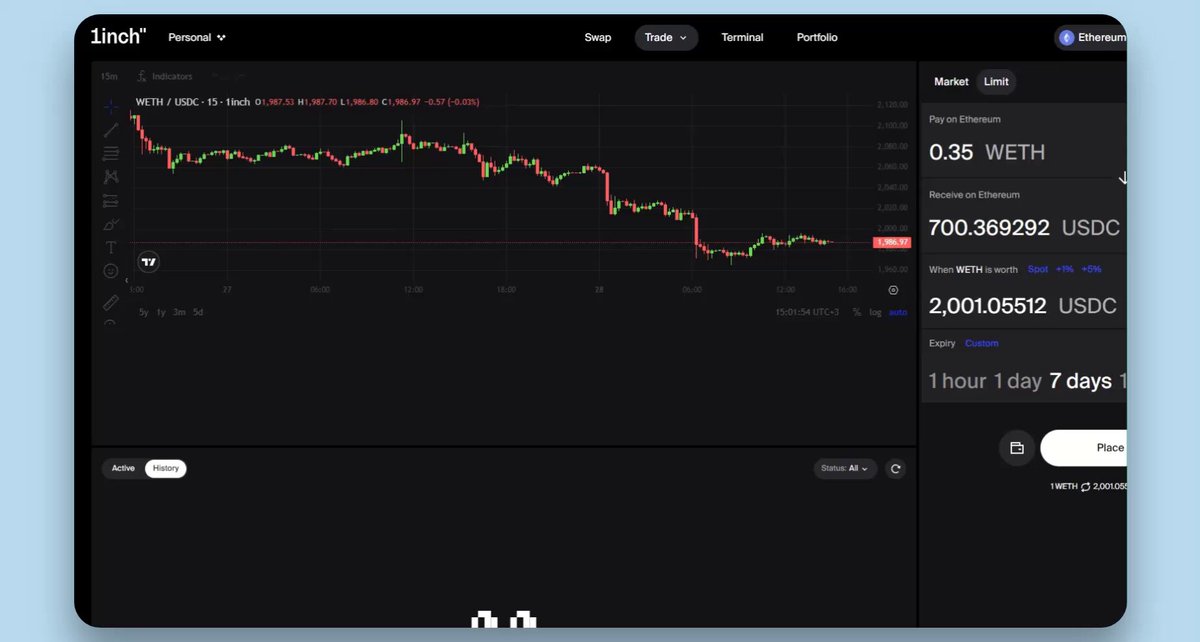Image resolution: width=1200 pixels, height=642 pixels.
Task: Set limit price to +5%
Action: point(1091,270)
